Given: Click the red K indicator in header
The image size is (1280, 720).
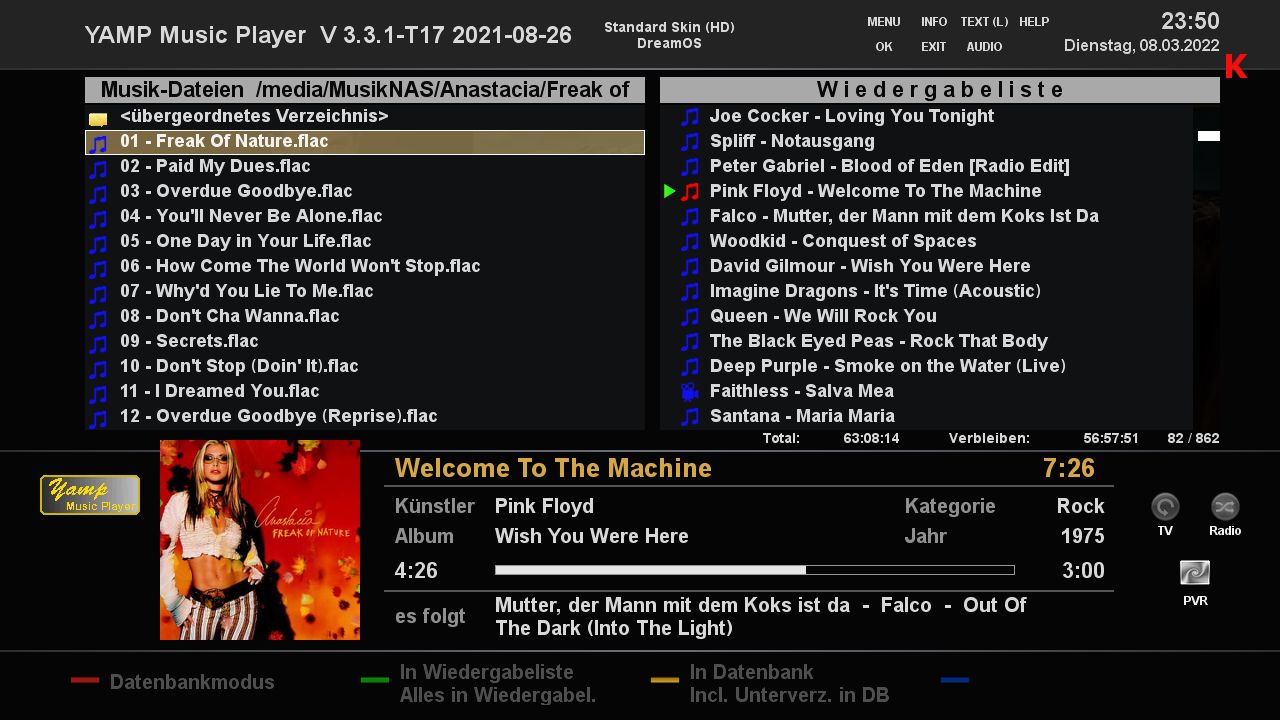Looking at the screenshot, I should point(1236,66).
